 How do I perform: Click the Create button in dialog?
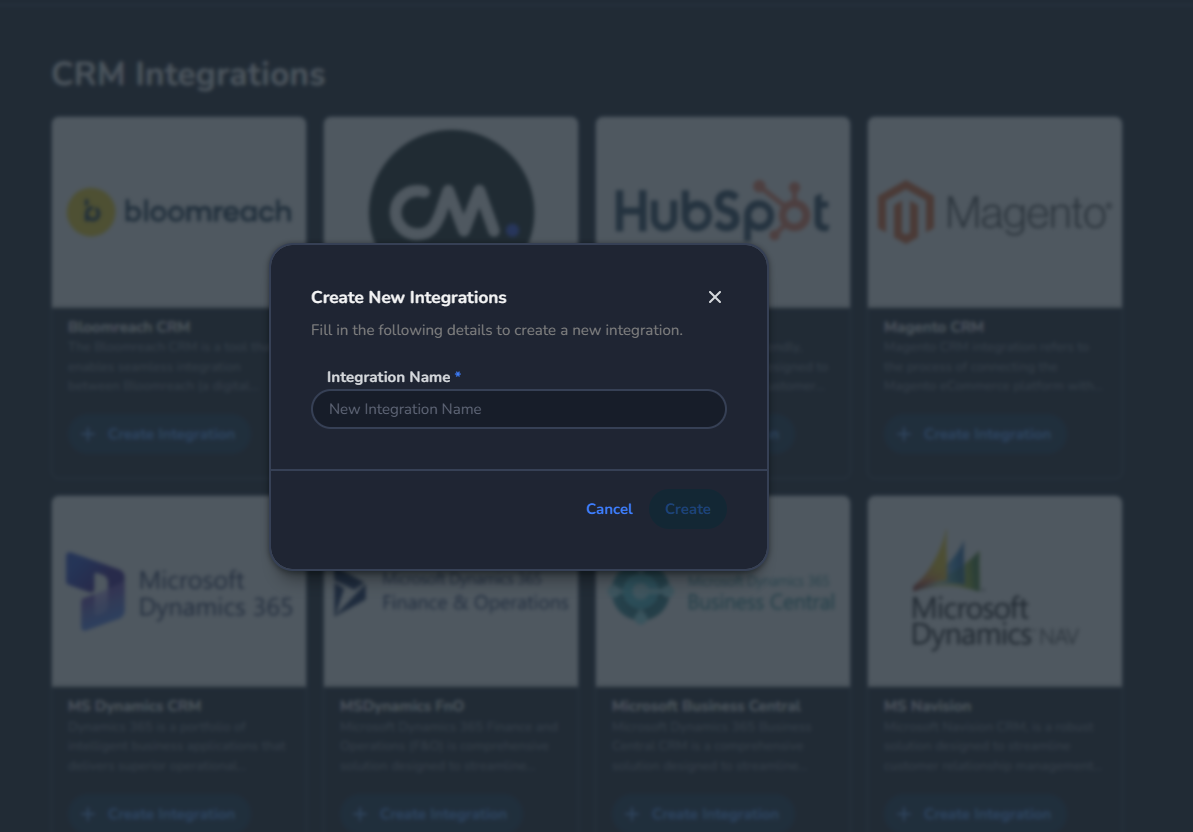(688, 510)
